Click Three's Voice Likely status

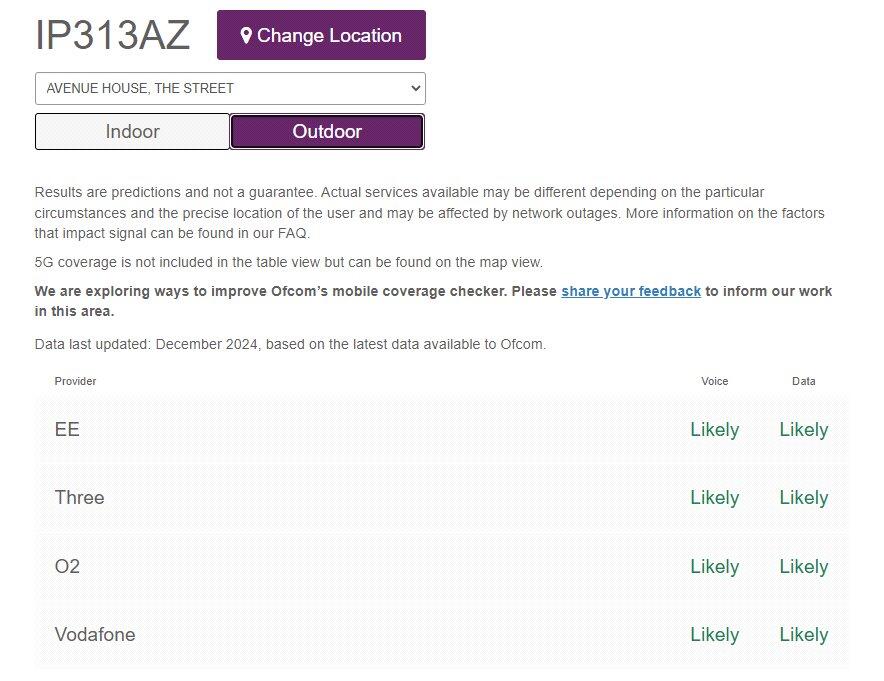coord(715,498)
